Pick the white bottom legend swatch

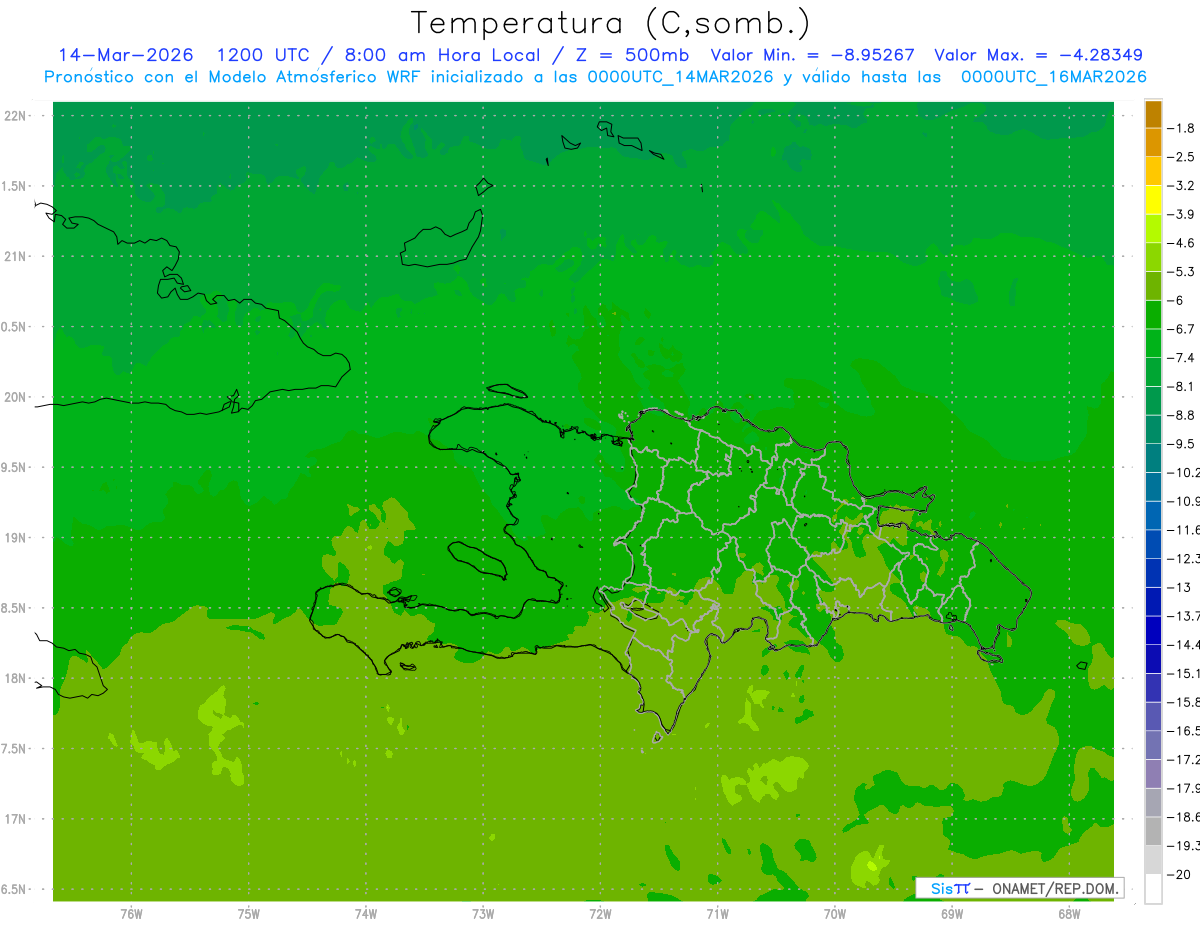[x=1153, y=889]
